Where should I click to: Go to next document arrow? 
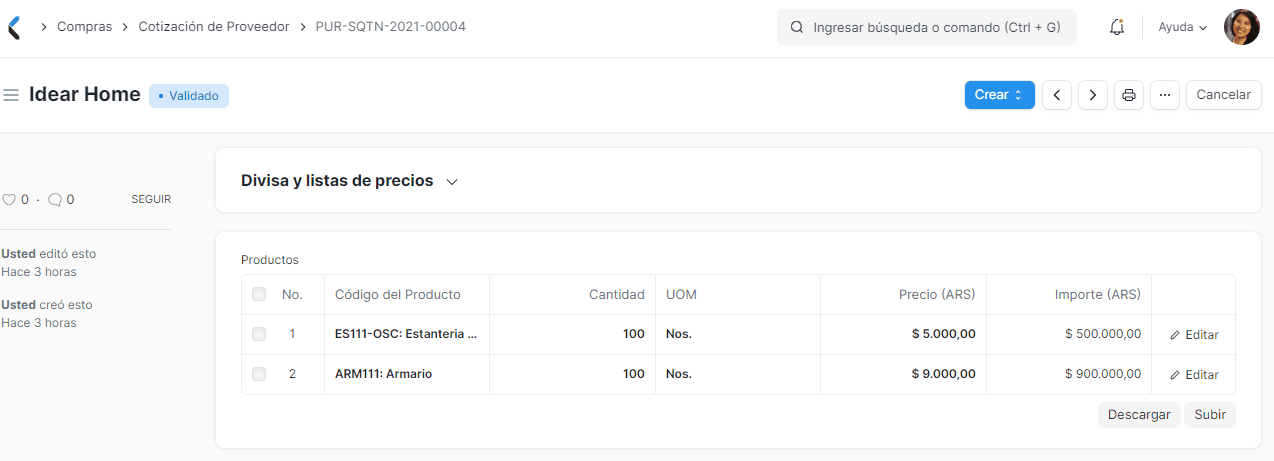click(x=1093, y=95)
